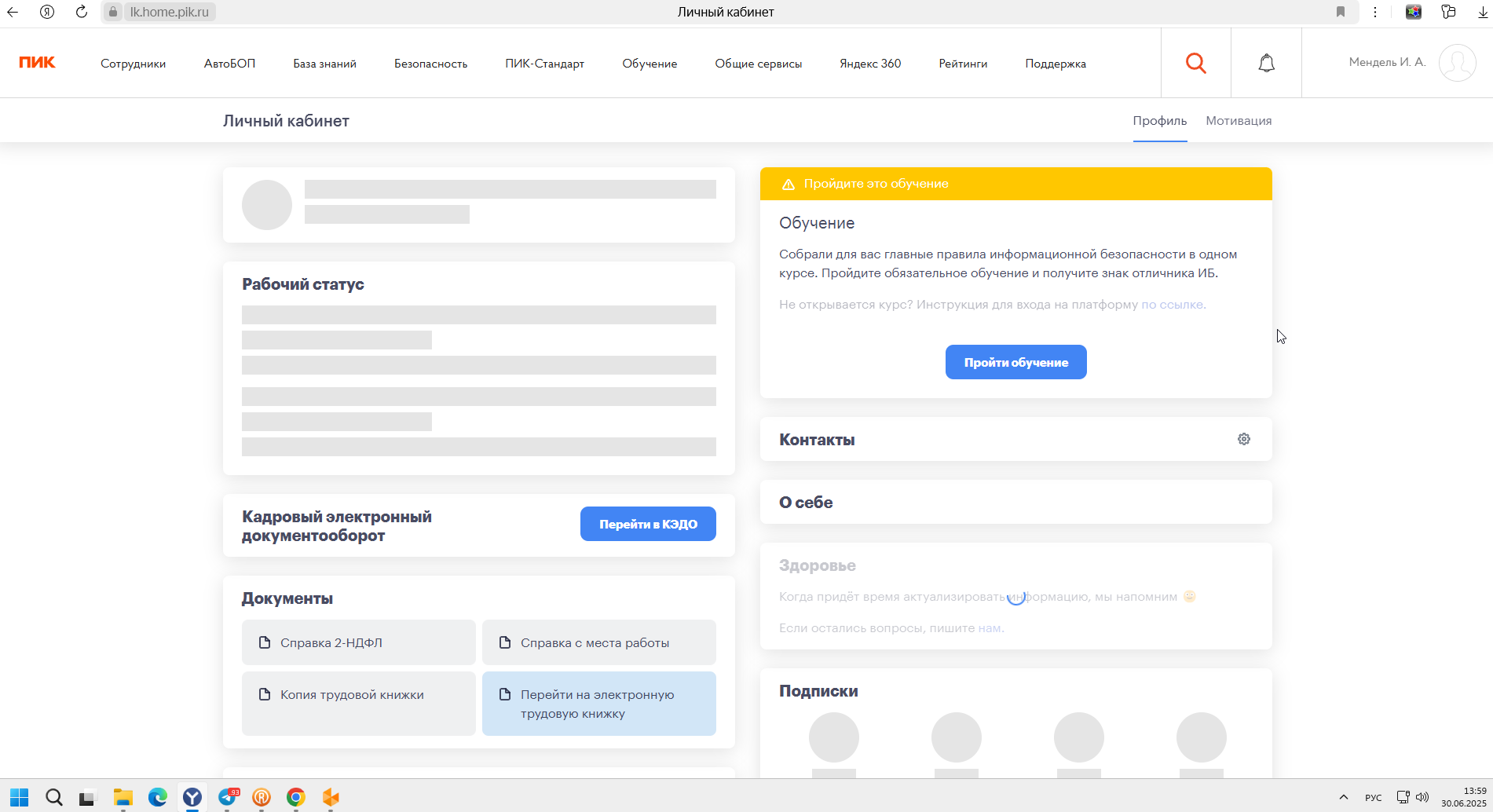Image resolution: width=1493 pixels, height=812 pixels.
Task: Open the orange faceted app in taskbar
Action: [x=331, y=797]
